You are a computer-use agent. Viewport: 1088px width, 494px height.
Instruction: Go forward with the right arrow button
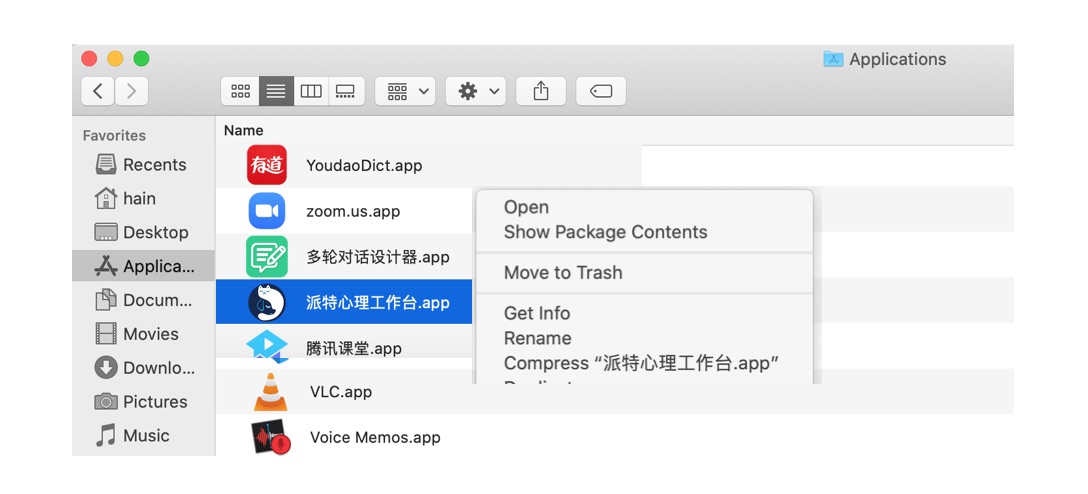[131, 91]
